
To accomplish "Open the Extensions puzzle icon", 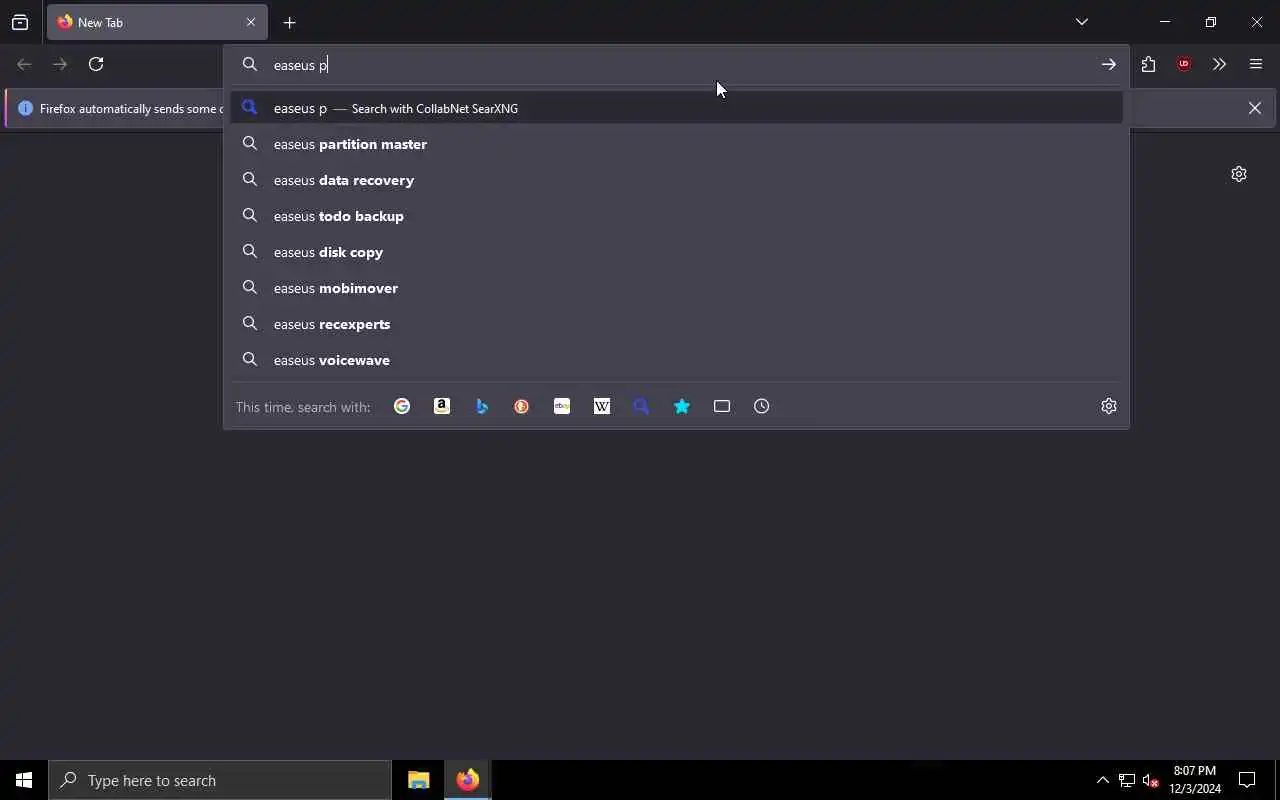I will tap(1148, 64).
